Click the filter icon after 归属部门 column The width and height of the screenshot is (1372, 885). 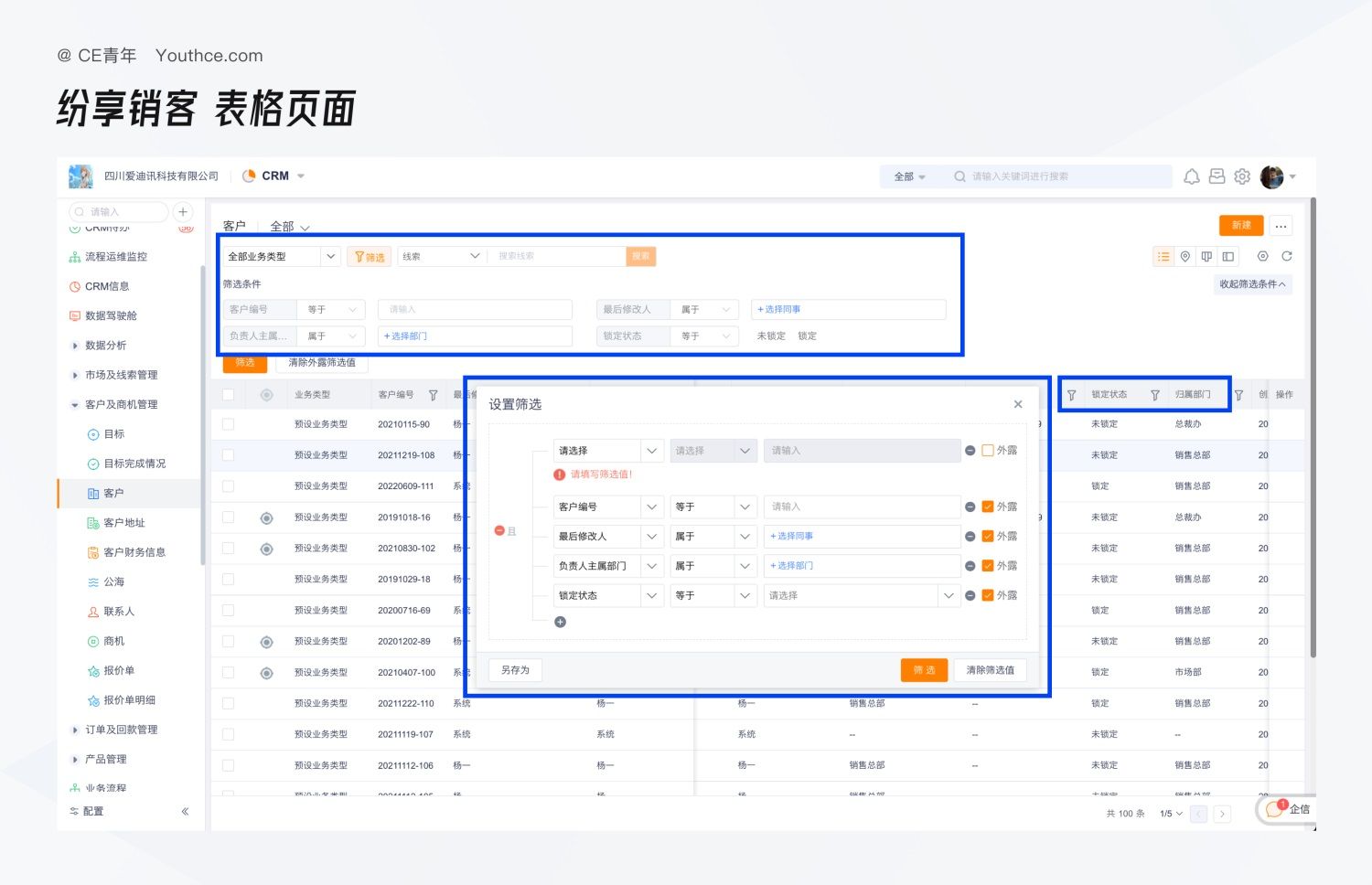[1238, 395]
